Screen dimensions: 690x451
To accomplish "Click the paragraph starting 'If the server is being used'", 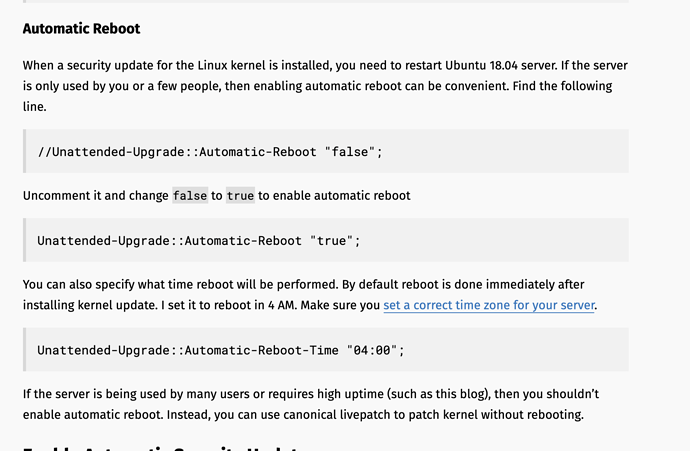I will click(311, 404).
